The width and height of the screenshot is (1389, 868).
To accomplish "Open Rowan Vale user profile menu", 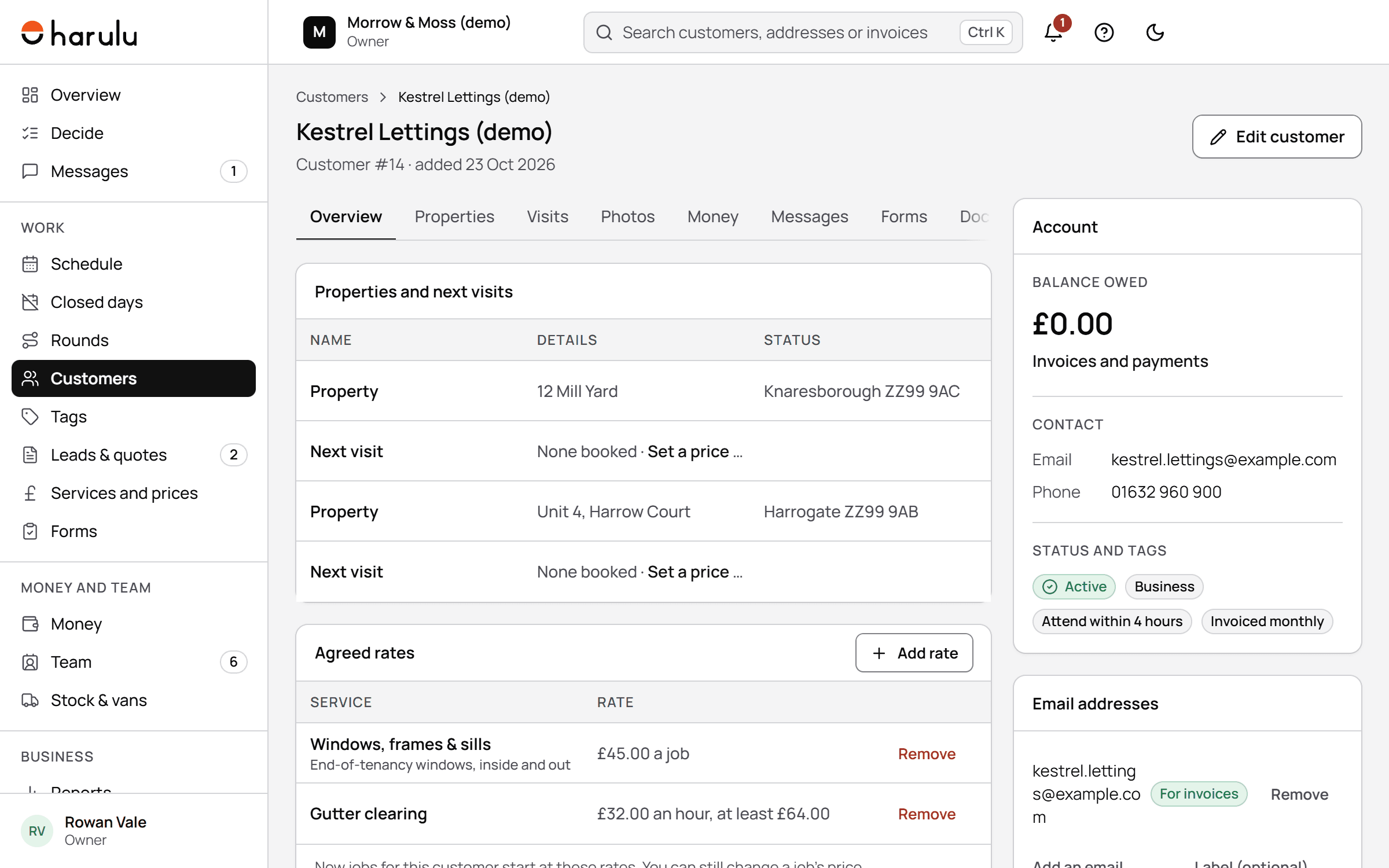I will pos(134,831).
